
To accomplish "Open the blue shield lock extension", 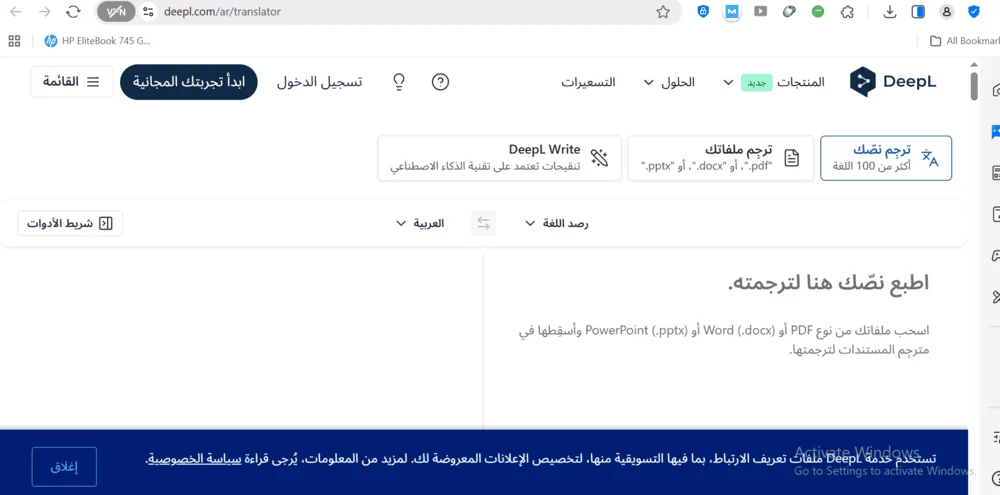I will click(703, 11).
